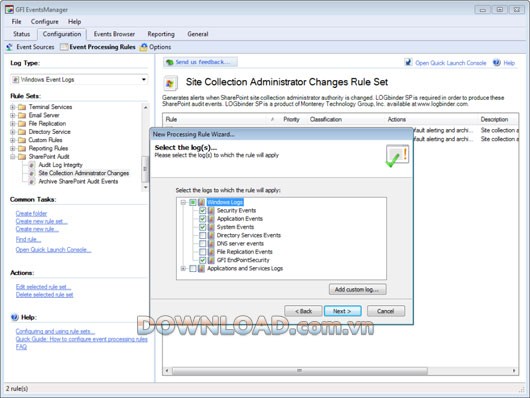Click the GFI EndPointSecurity log icon
530x398 pixels.
(211, 260)
